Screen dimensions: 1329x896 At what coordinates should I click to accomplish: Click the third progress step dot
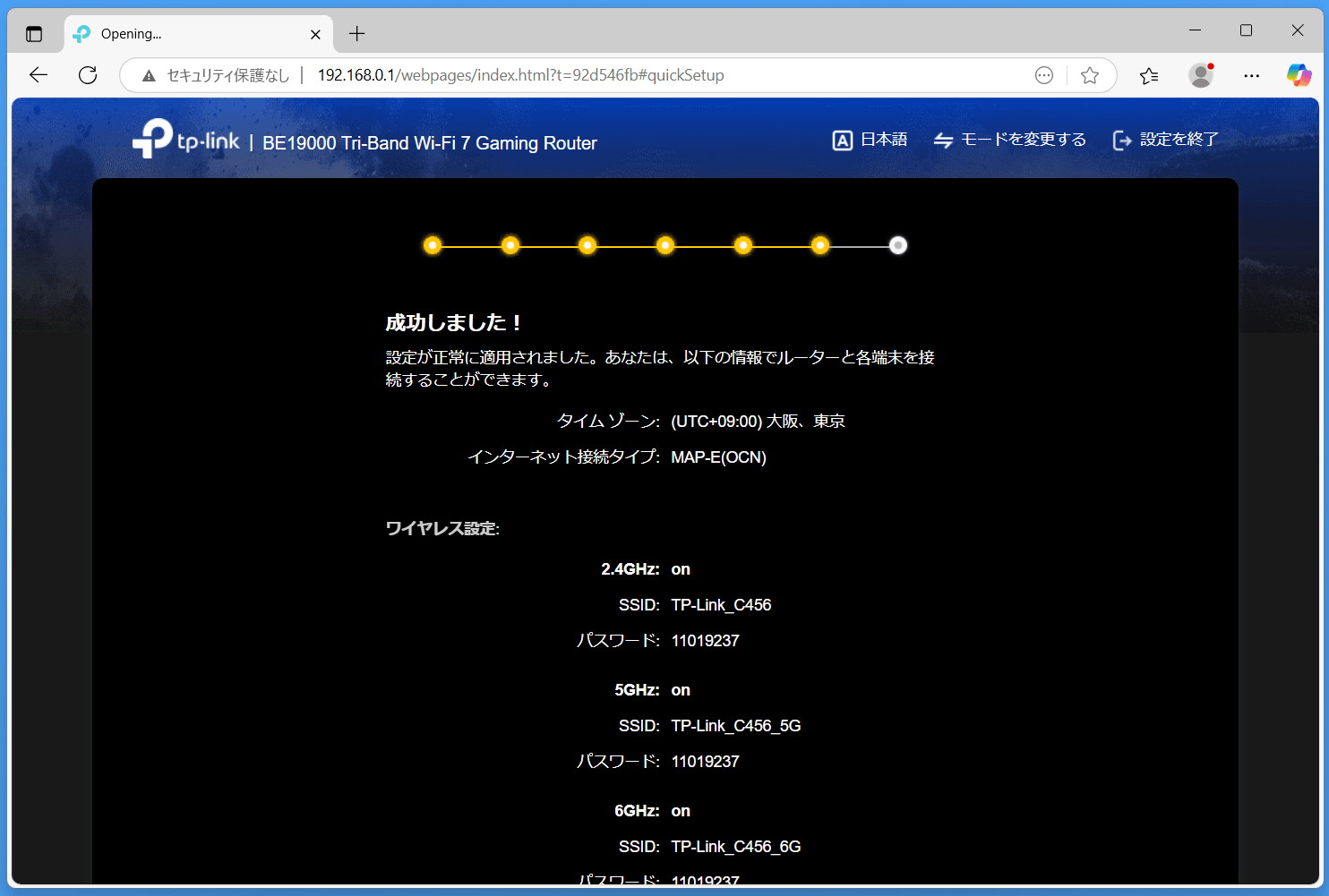[x=587, y=245]
